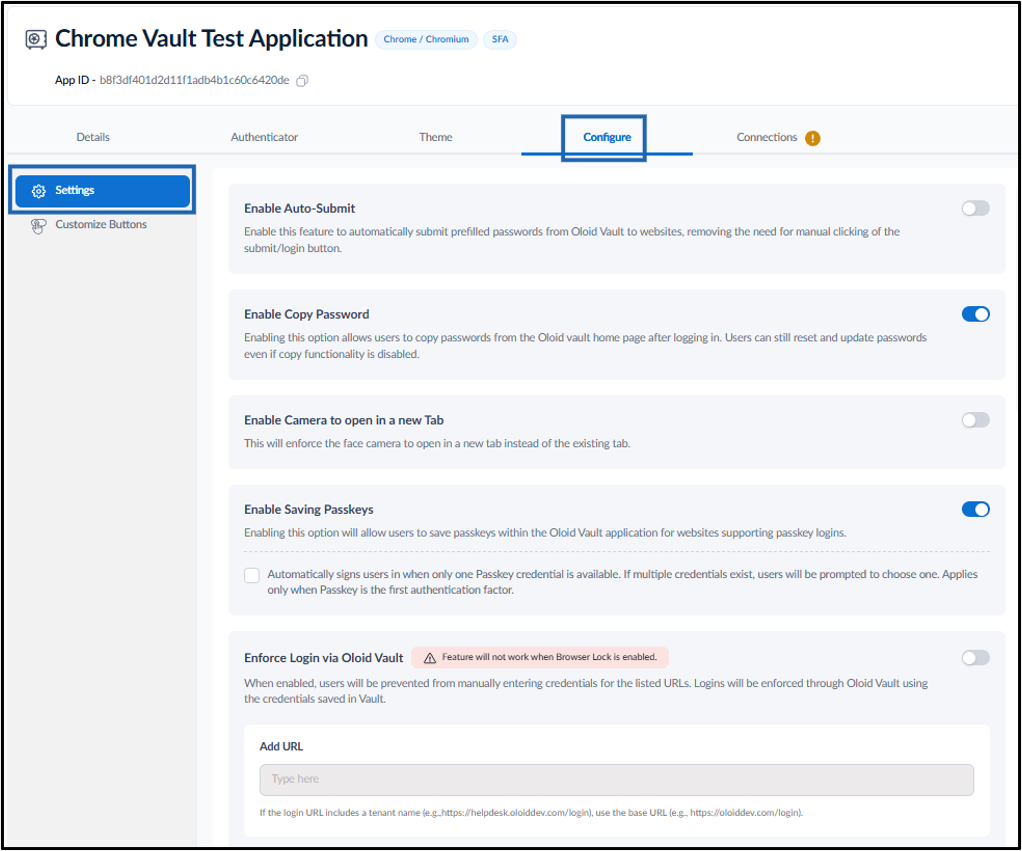Open the Connections tab
The image size is (1022, 851).
(766, 137)
